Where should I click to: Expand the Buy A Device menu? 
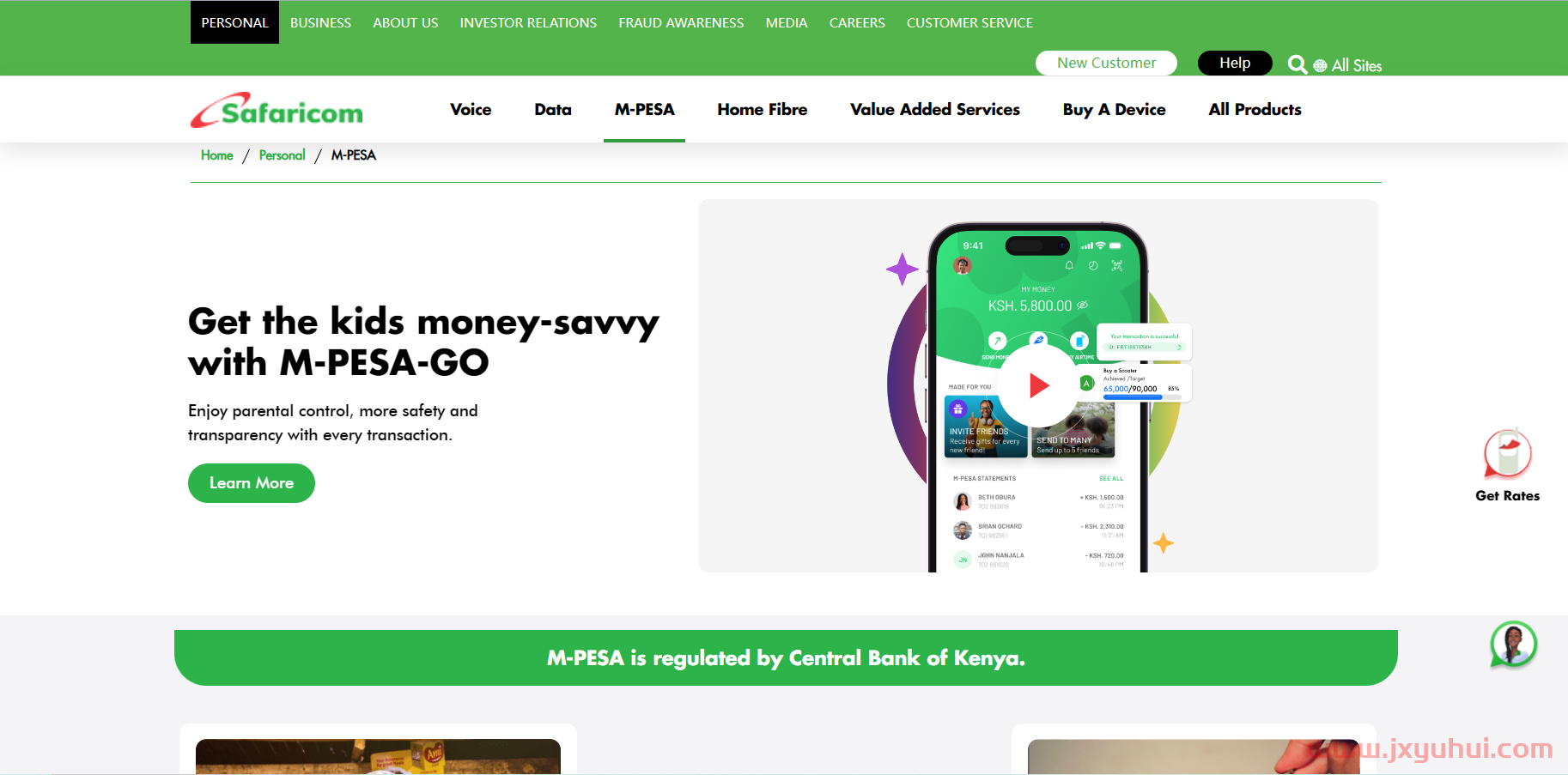point(1114,109)
